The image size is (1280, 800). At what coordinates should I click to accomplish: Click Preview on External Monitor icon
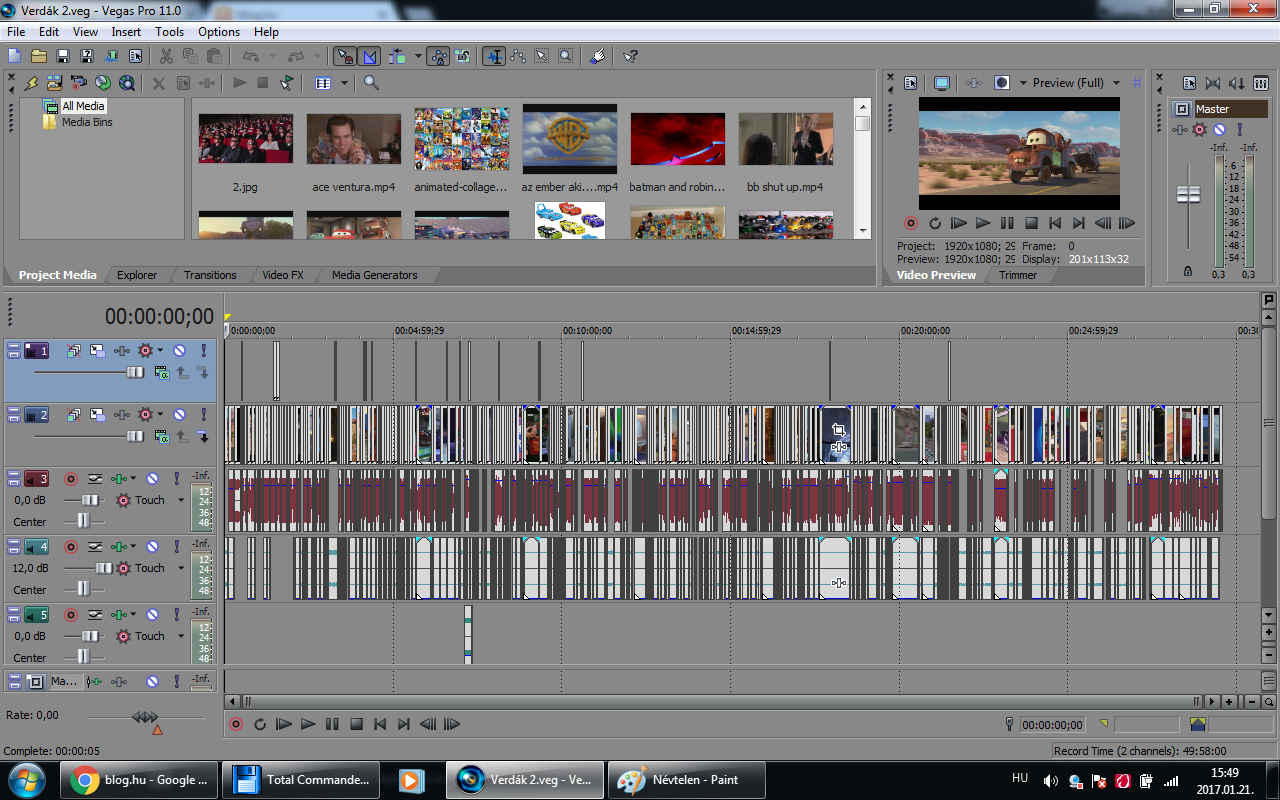click(x=941, y=83)
